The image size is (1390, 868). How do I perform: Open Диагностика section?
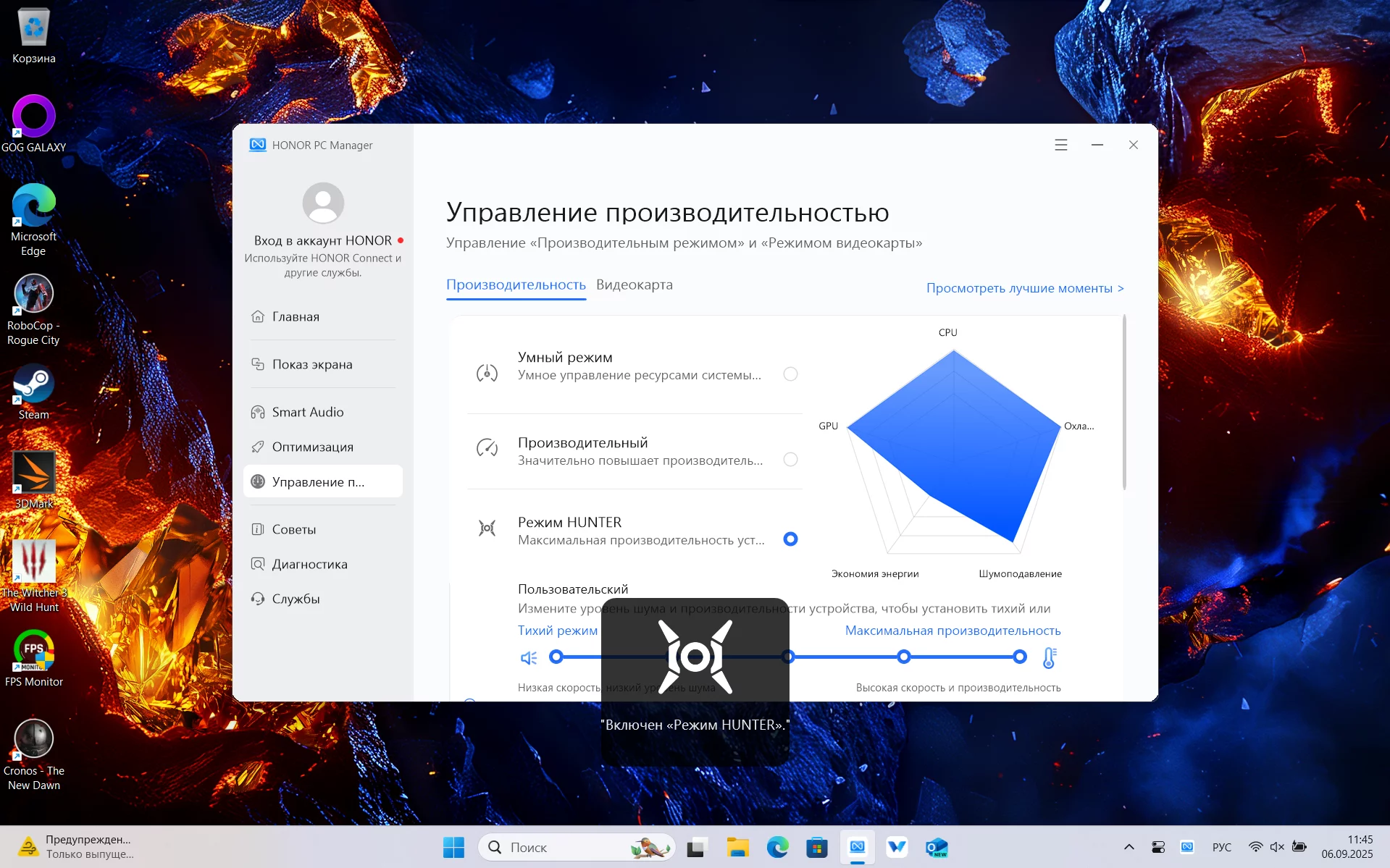[323, 564]
